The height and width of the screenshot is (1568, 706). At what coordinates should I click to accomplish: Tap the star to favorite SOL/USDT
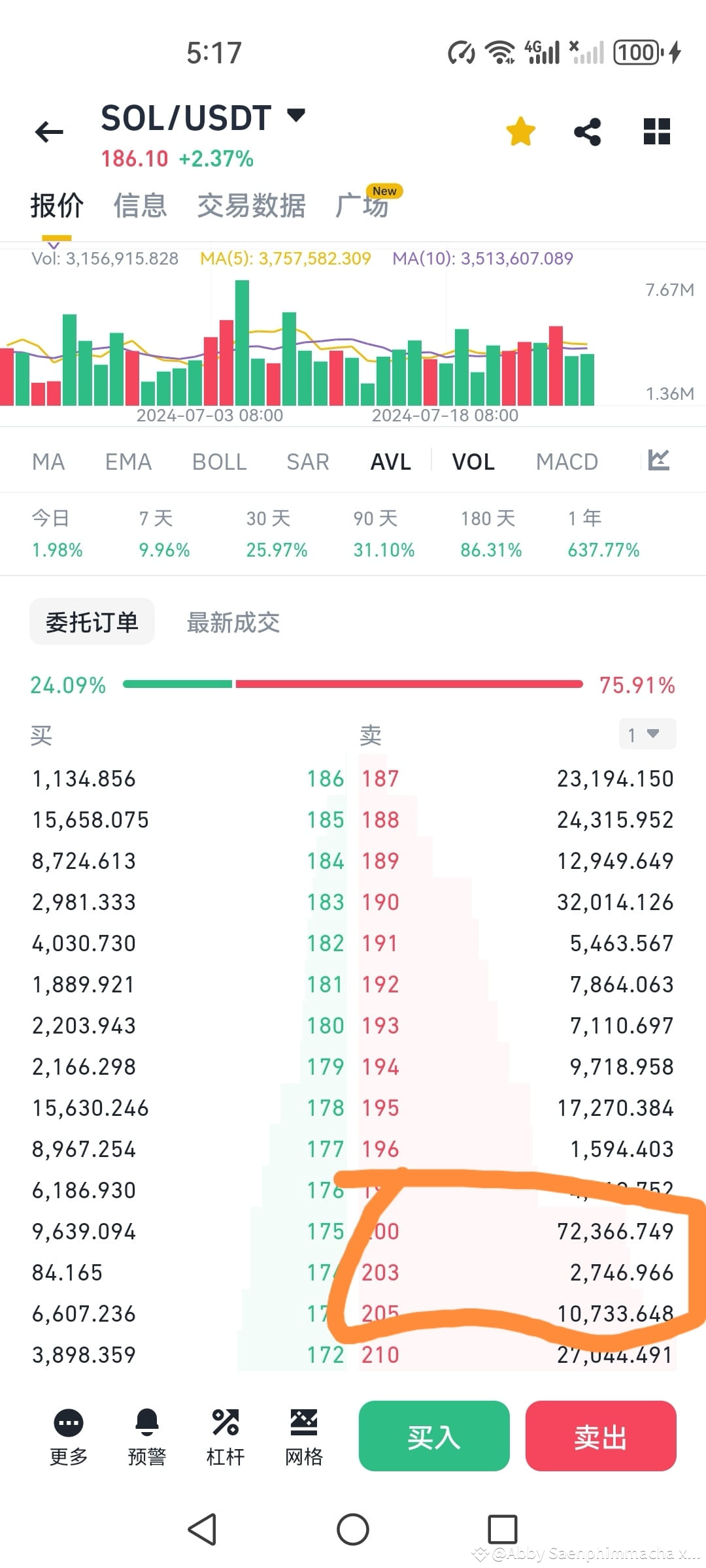520,131
